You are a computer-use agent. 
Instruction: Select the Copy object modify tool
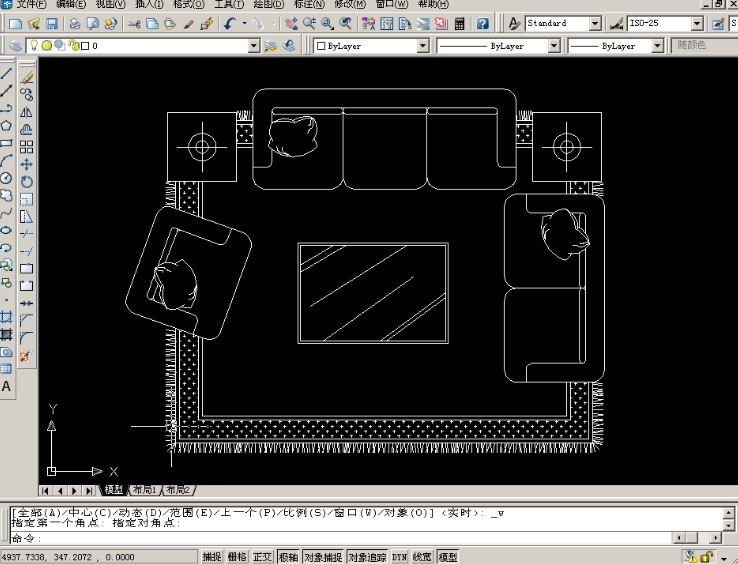tap(27, 95)
